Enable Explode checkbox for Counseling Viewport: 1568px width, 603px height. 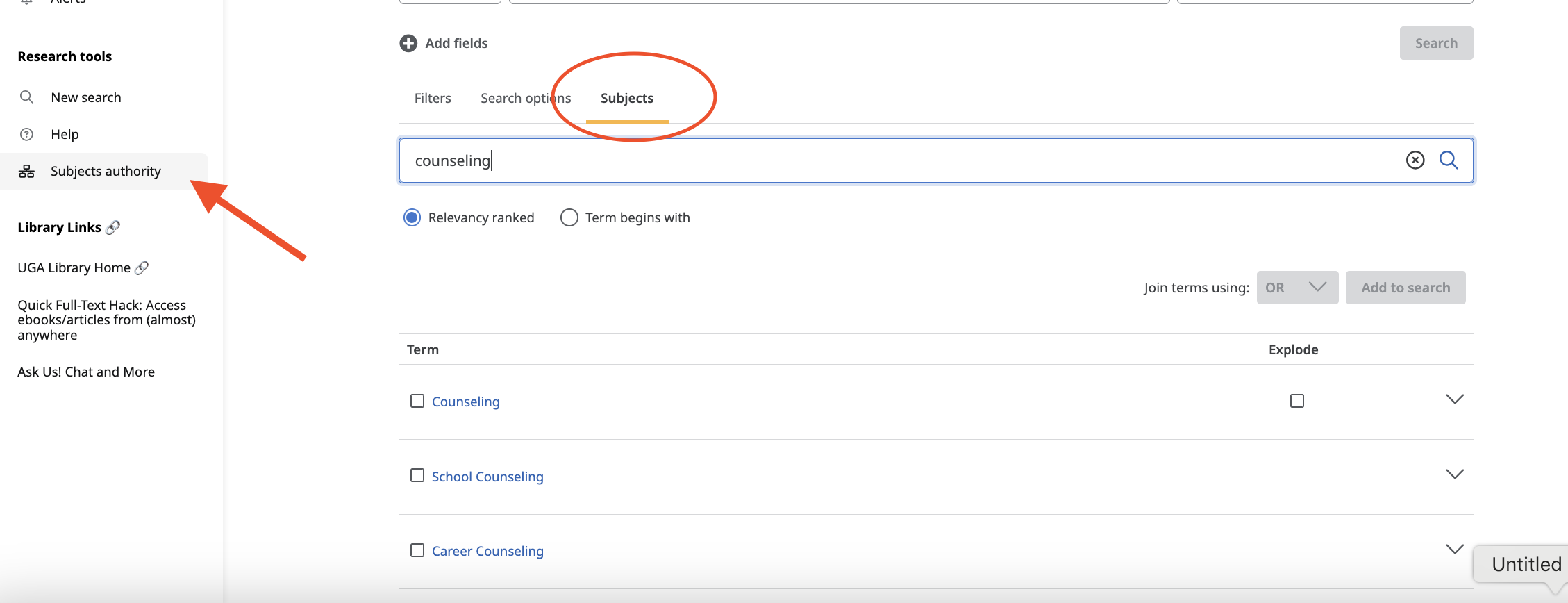(x=1296, y=401)
